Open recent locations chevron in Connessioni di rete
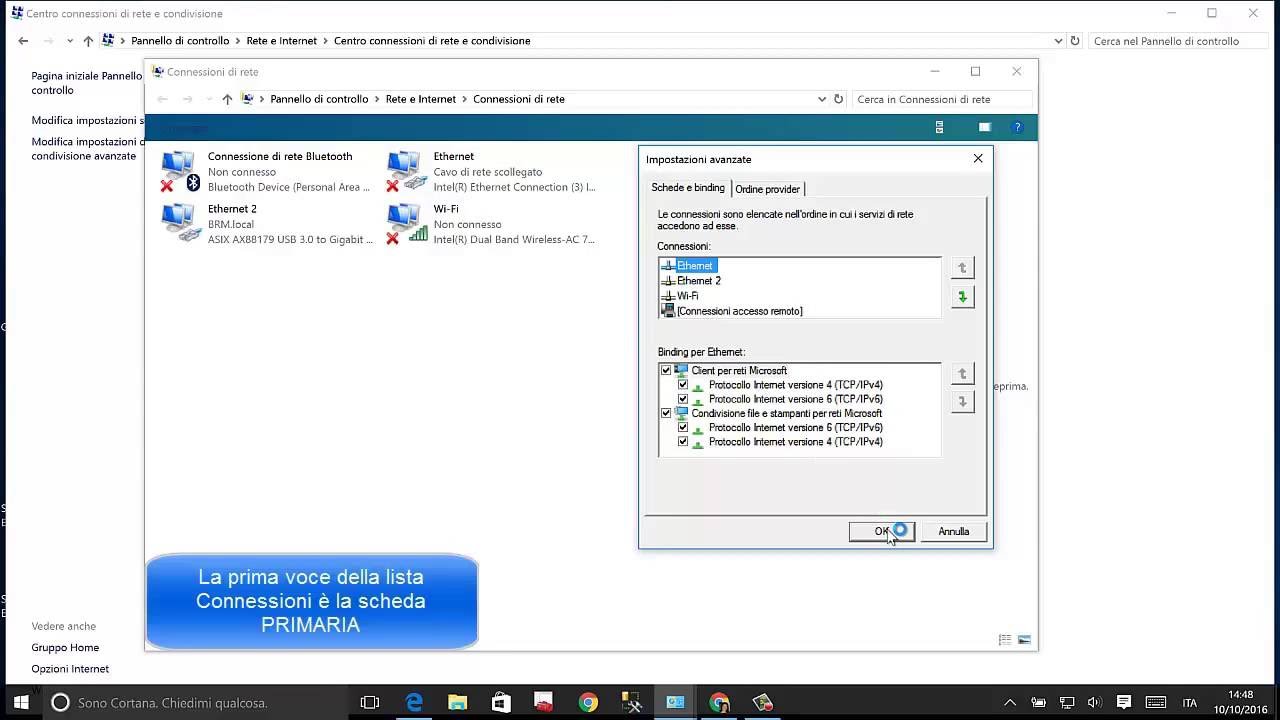The height and width of the screenshot is (720, 1280). pos(209,99)
